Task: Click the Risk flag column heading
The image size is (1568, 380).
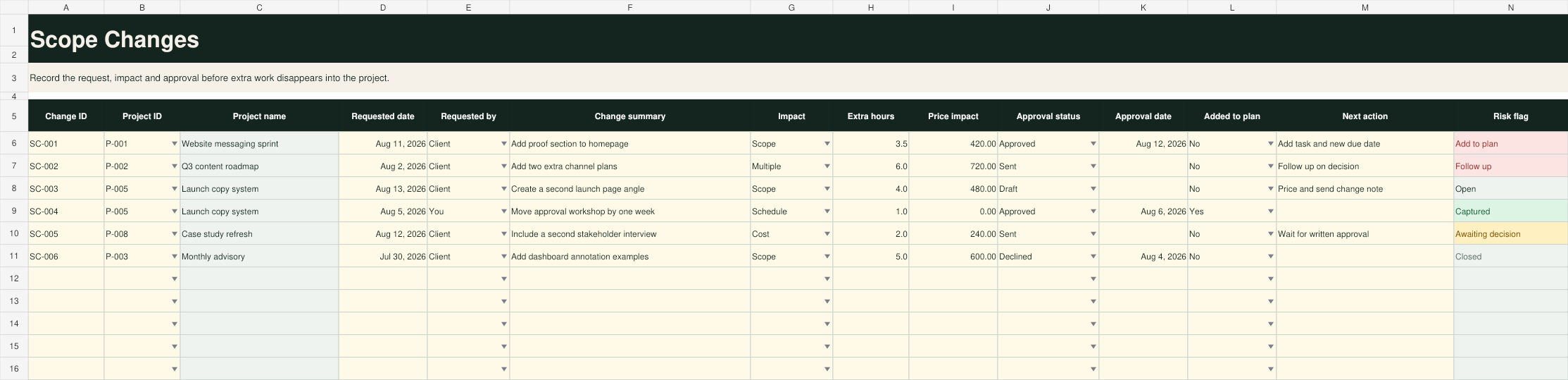Action: tap(1511, 116)
